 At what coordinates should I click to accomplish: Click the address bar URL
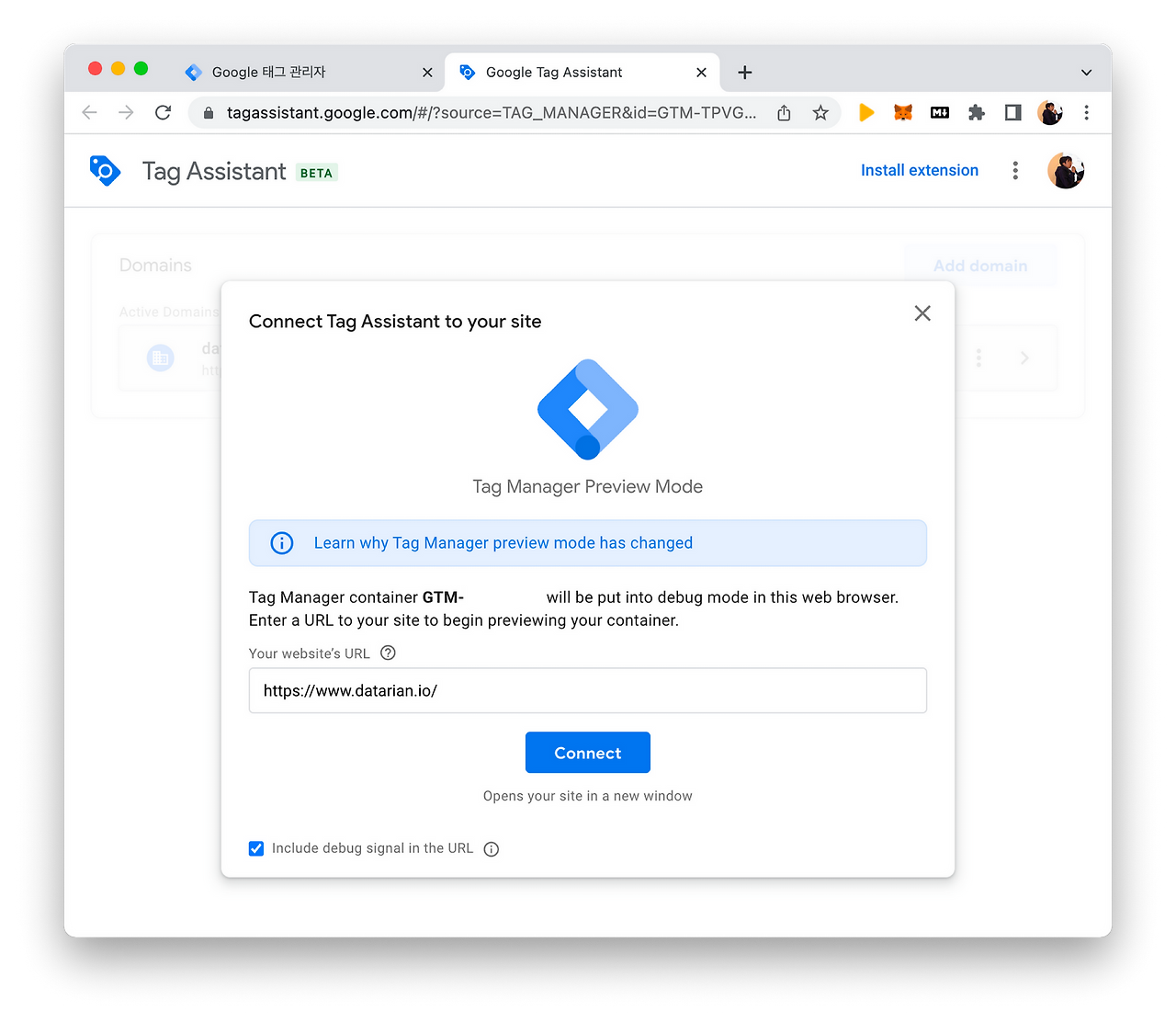492,112
